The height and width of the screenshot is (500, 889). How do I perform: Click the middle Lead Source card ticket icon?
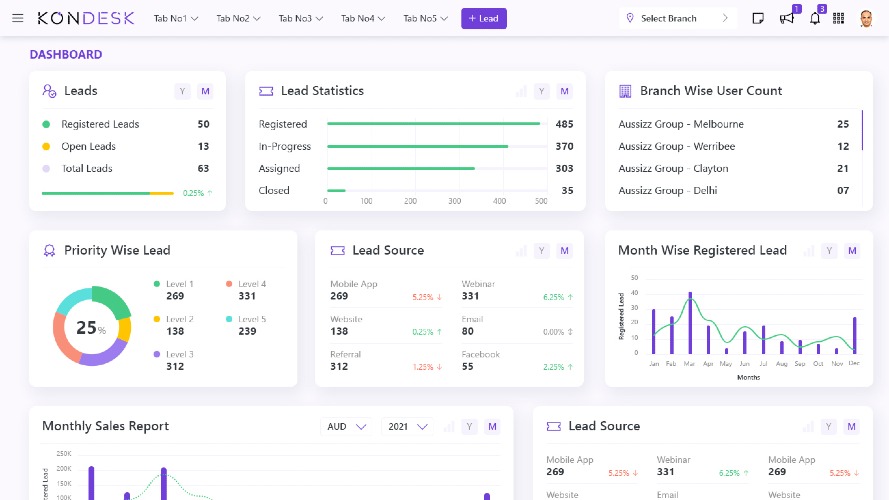[337, 251]
